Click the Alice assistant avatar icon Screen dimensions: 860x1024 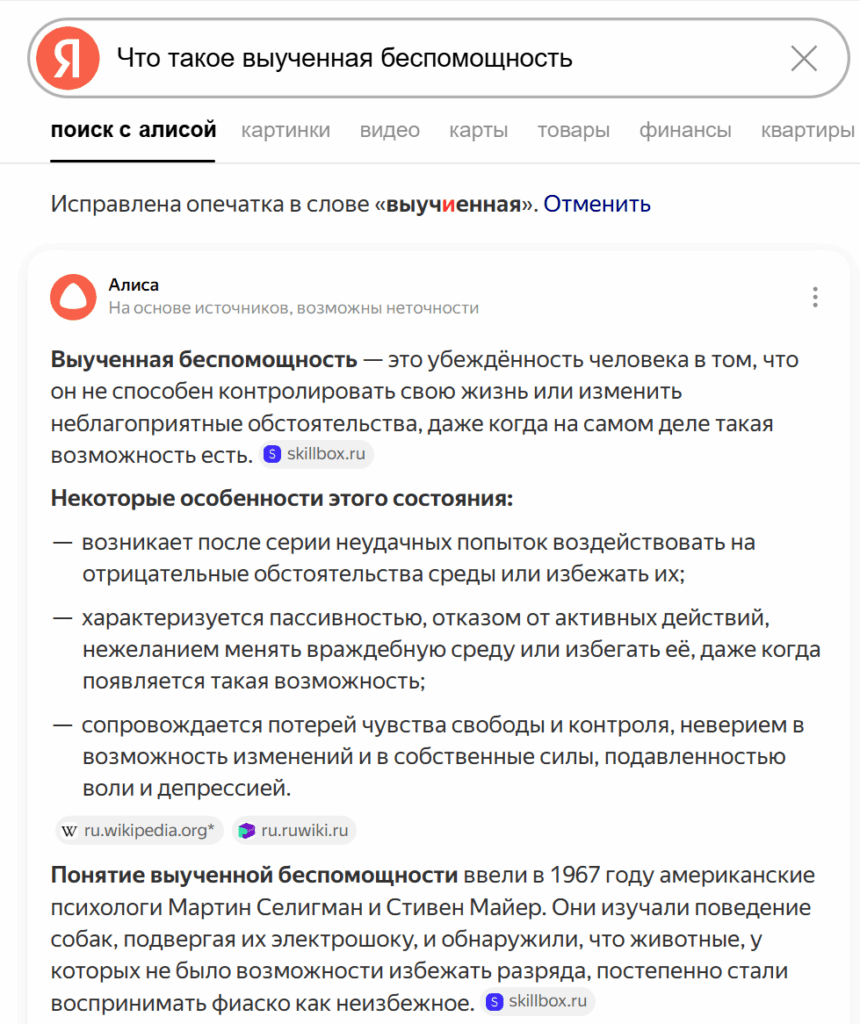(73, 296)
